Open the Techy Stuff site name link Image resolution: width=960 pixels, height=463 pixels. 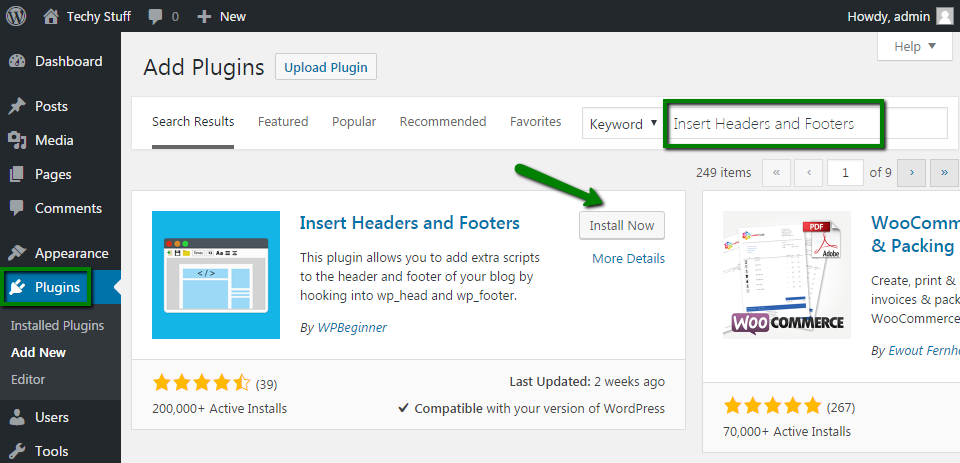[99, 17]
